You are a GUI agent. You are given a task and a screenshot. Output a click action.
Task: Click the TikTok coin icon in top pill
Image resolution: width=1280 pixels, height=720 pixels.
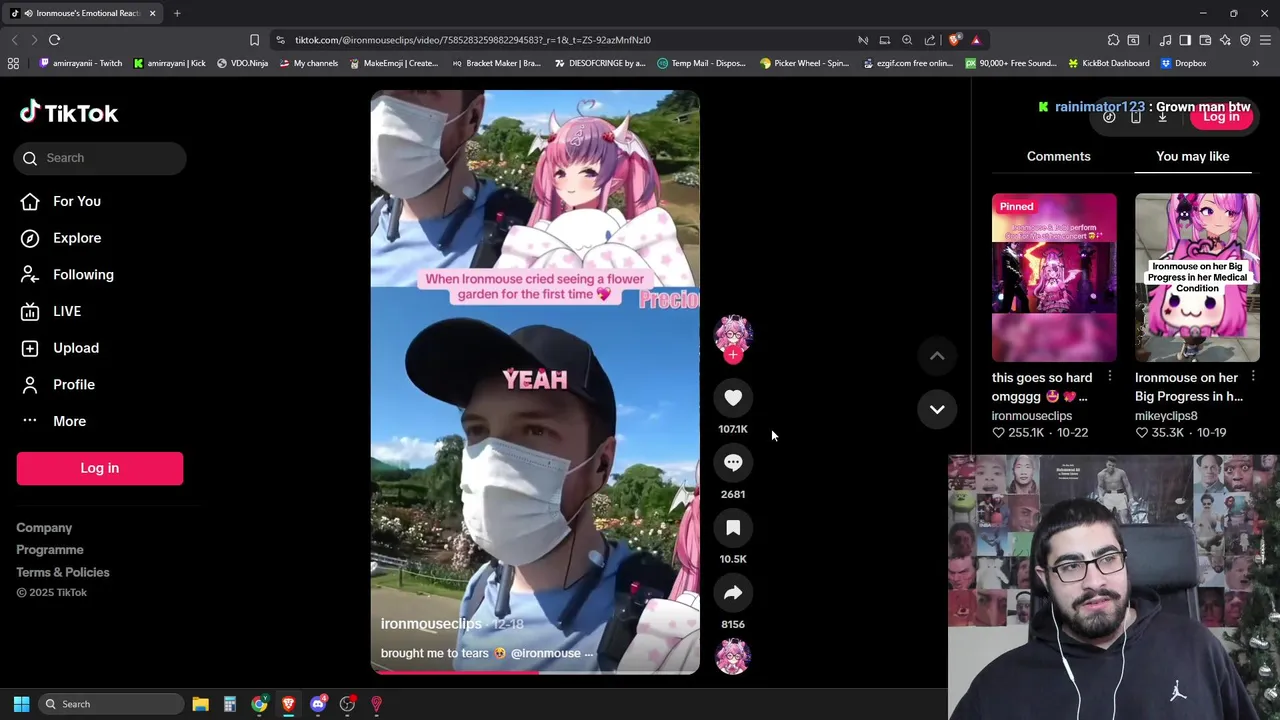point(1109,117)
